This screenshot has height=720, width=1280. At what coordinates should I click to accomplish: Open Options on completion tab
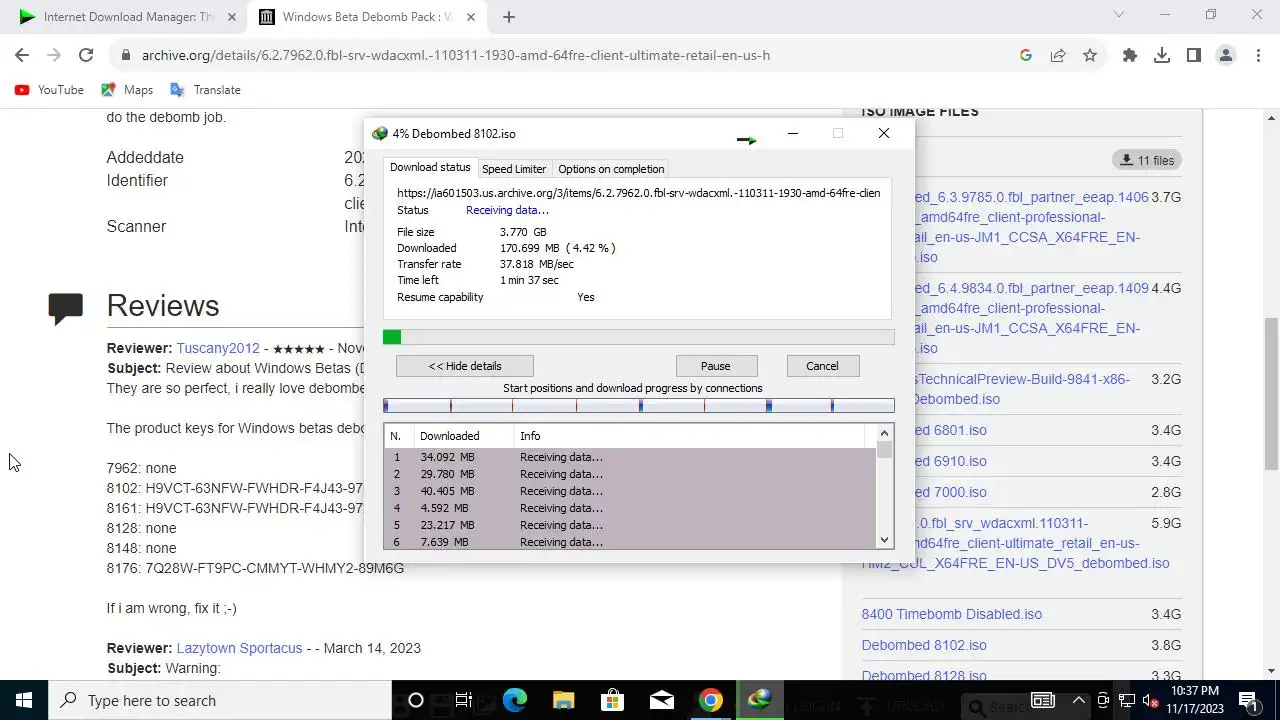click(x=611, y=169)
